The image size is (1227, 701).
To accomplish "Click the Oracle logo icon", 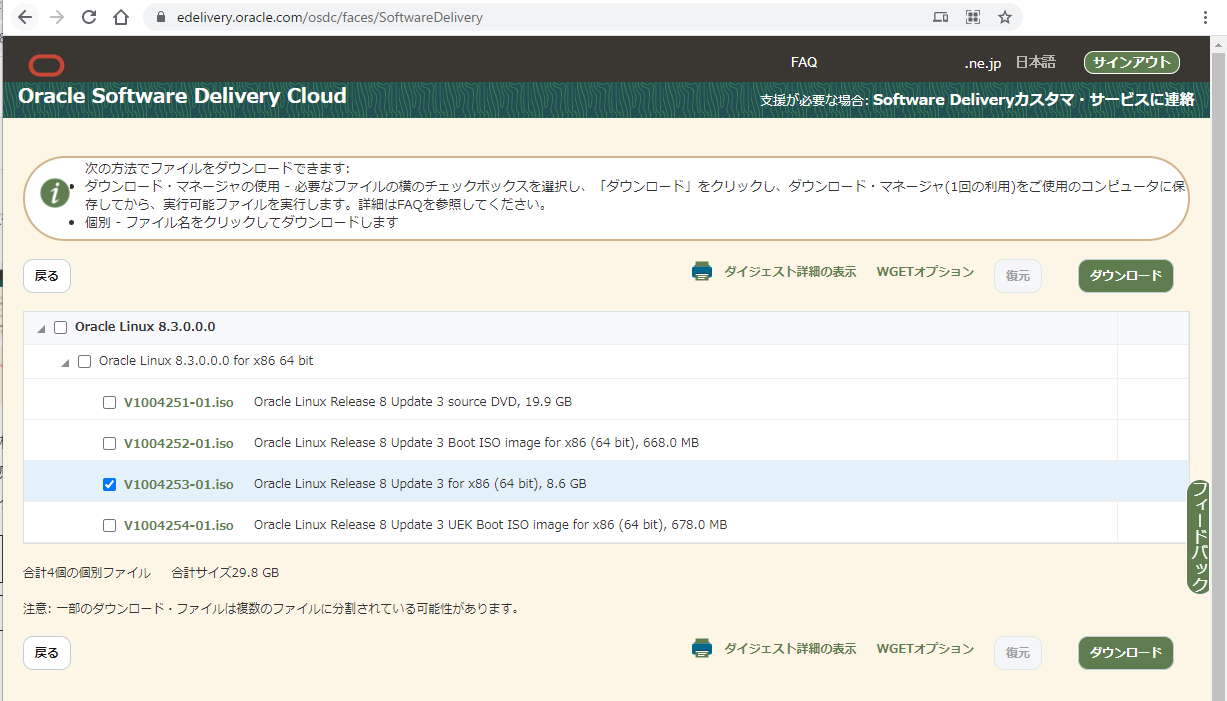I will tap(46, 66).
